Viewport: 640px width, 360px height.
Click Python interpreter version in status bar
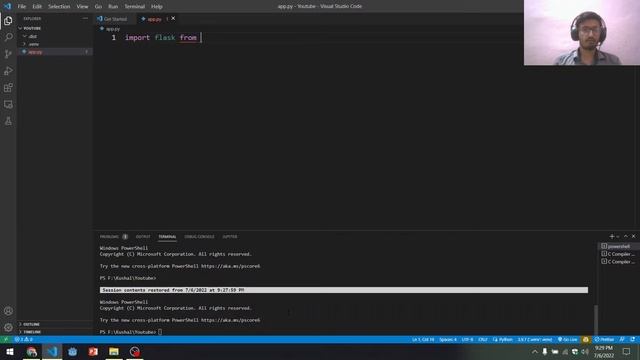tap(535, 340)
